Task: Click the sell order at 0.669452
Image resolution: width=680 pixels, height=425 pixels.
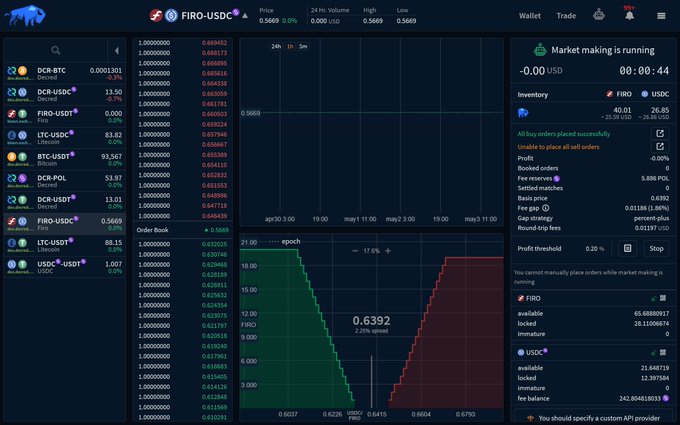Action: 182,43
